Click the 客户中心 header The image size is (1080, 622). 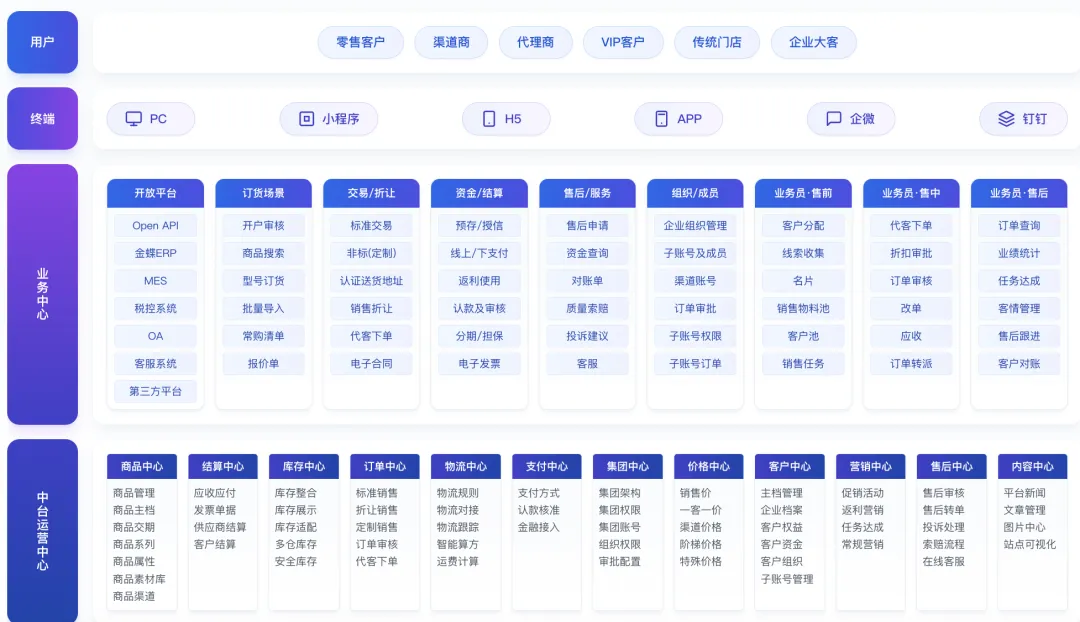(x=790, y=466)
